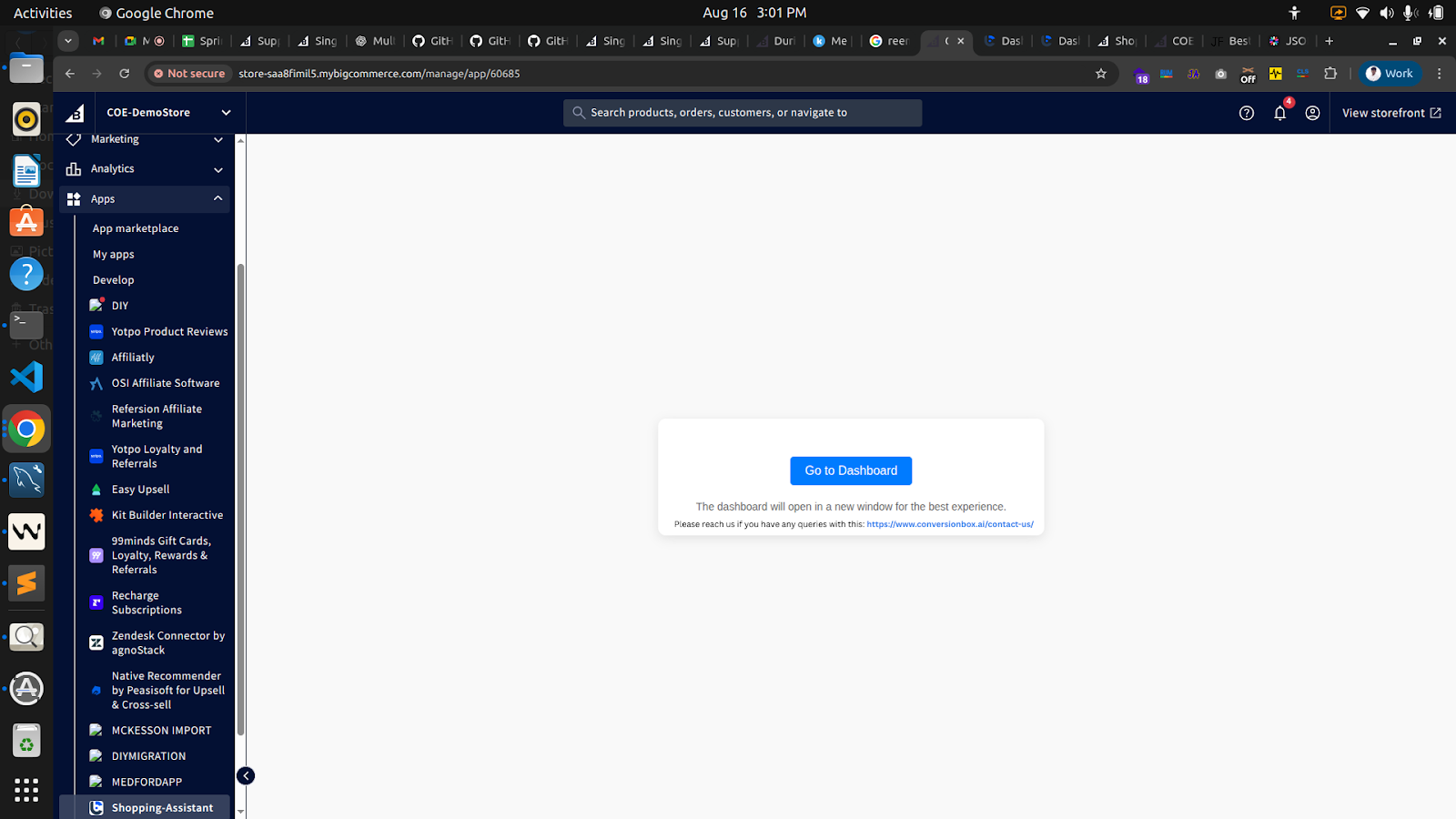Bookmark this page with star icon
1456x819 pixels.
1101,74
